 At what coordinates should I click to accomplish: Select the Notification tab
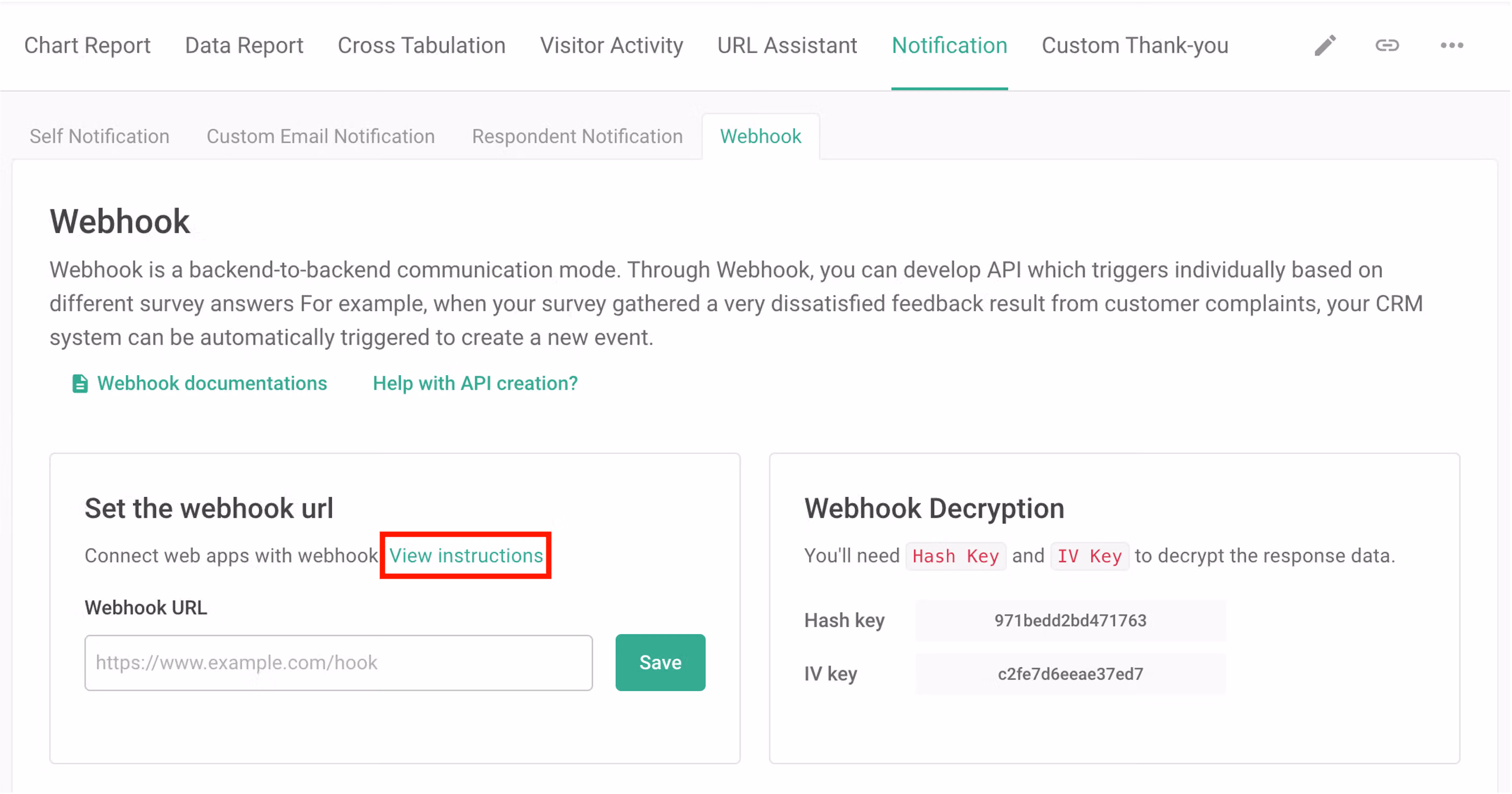(949, 45)
